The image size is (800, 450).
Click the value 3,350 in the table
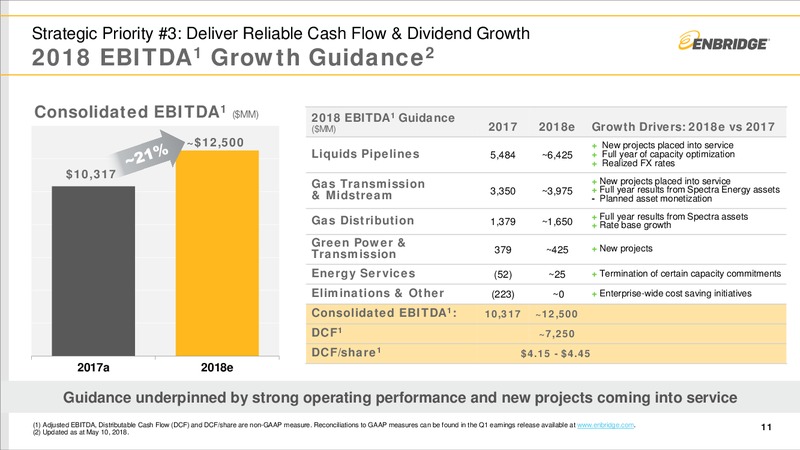[x=503, y=191]
